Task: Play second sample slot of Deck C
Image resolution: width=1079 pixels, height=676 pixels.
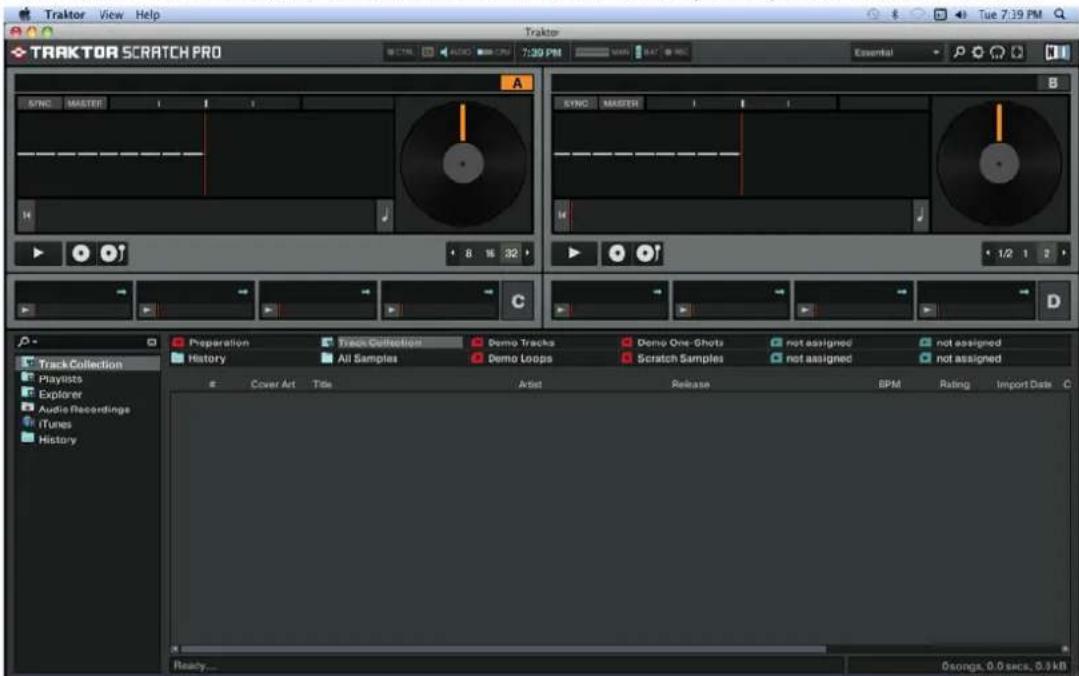Action: coord(147,310)
